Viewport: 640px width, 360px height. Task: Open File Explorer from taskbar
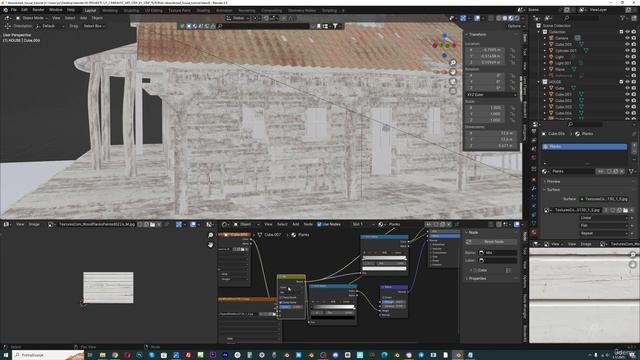point(102,355)
